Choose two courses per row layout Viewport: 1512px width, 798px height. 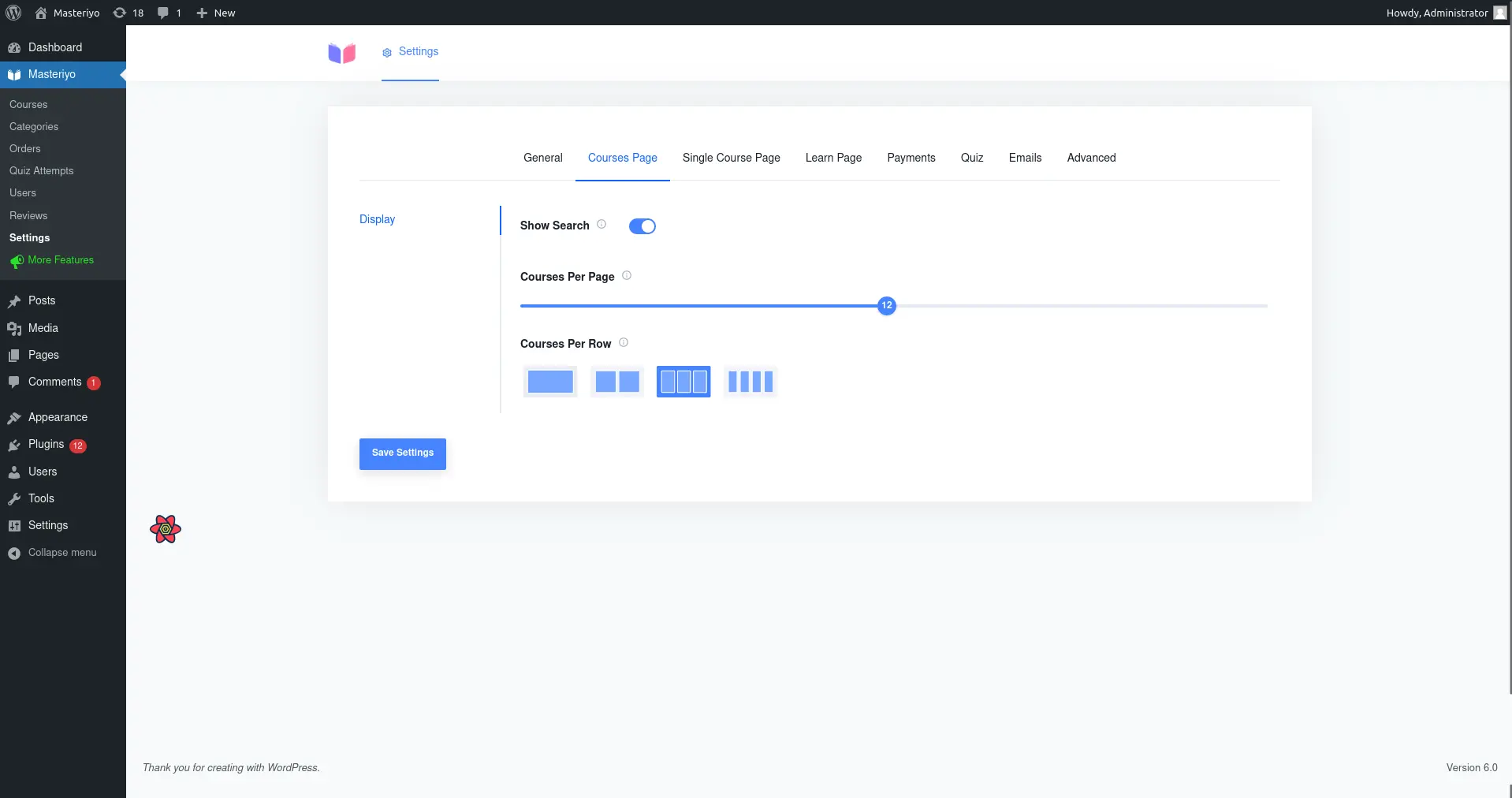coord(617,382)
